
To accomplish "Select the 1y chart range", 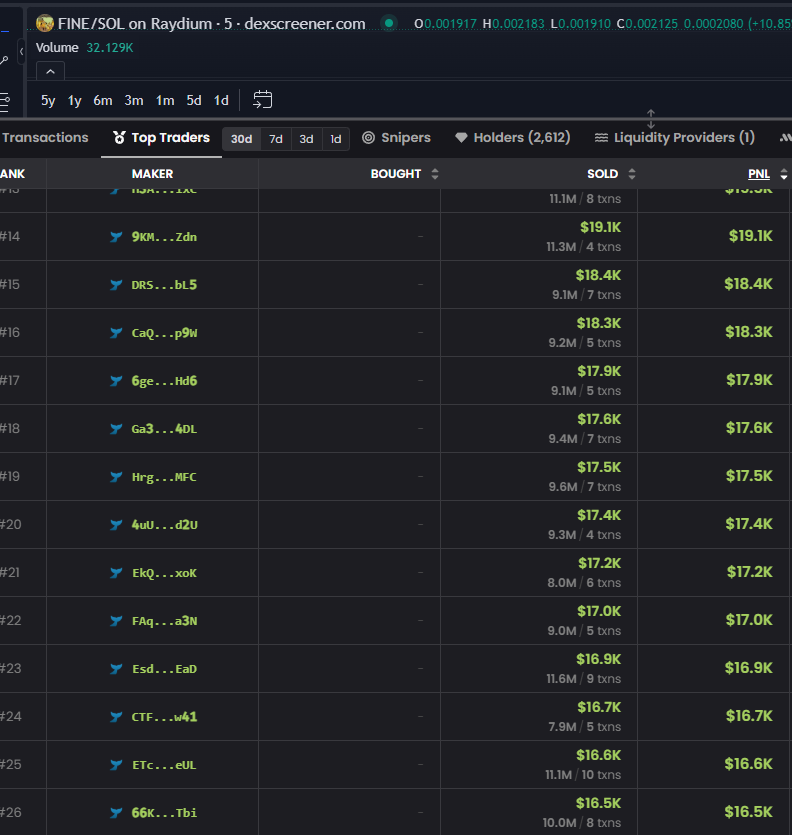I will (x=75, y=100).
